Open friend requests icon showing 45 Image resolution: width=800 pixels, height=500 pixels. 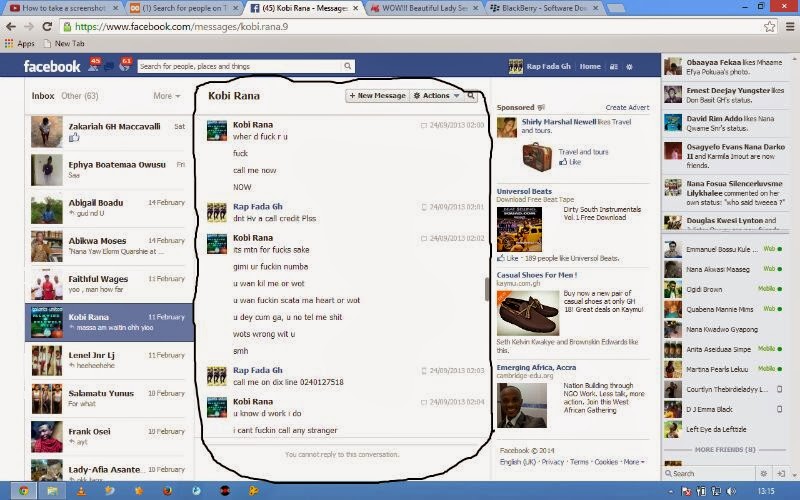pos(94,65)
